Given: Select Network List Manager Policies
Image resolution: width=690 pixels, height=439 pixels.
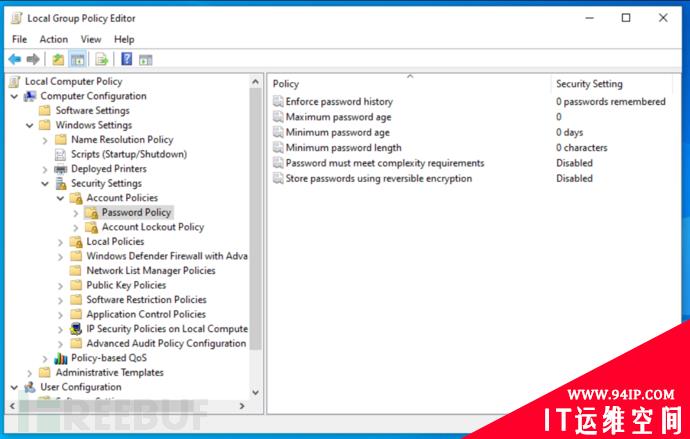Looking at the screenshot, I should 151,271.
